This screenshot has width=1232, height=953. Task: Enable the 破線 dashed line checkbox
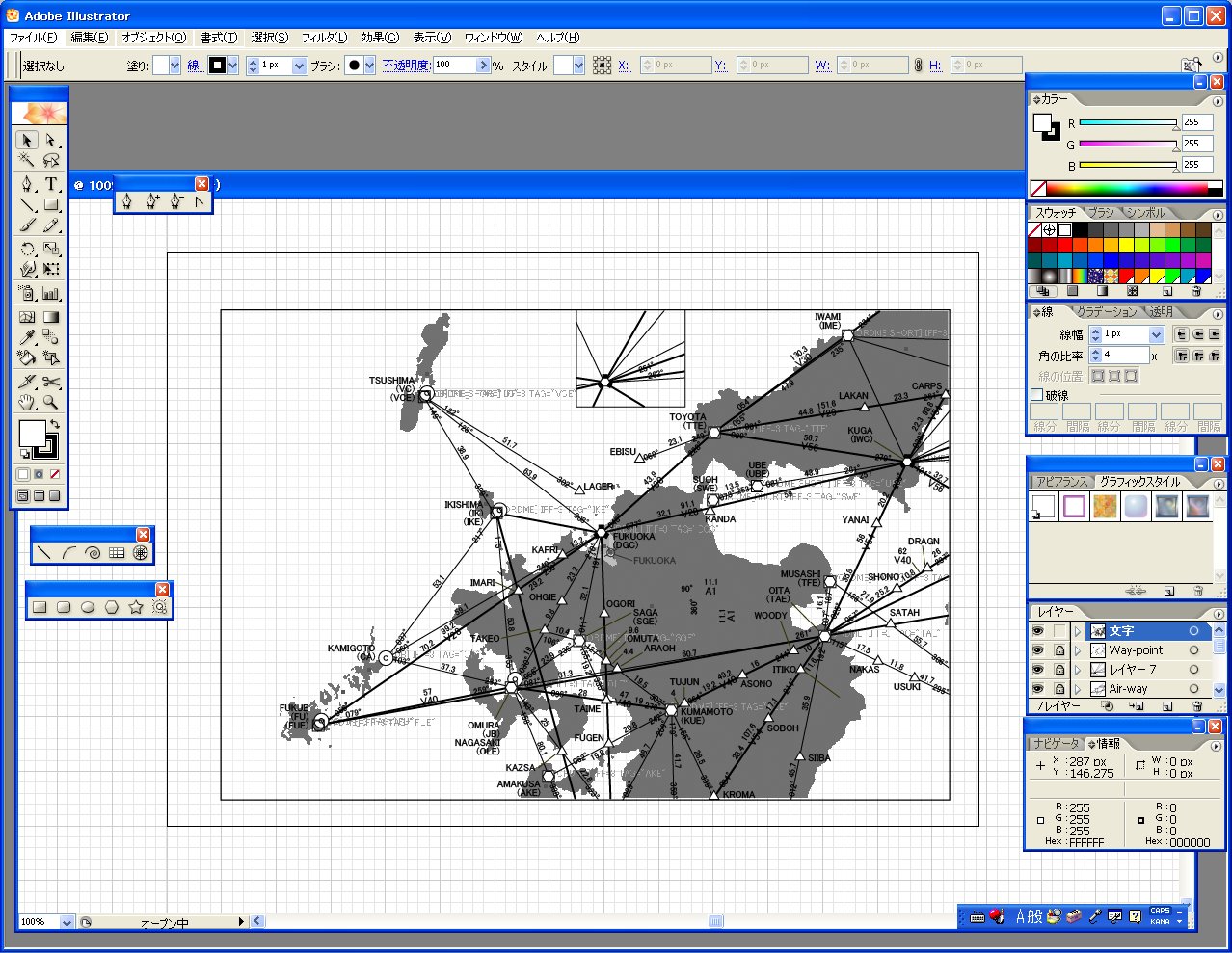[x=1037, y=395]
